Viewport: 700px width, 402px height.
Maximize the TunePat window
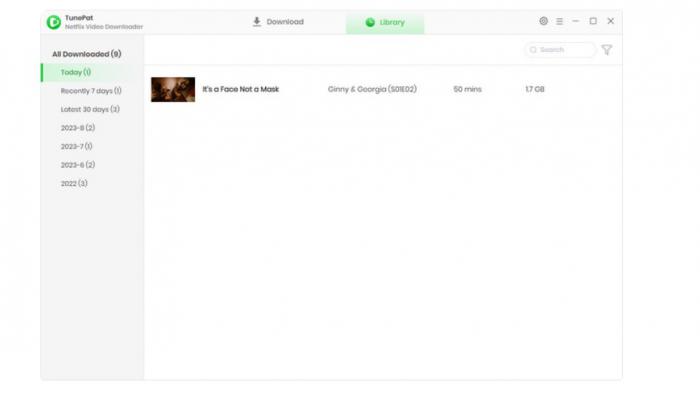[593, 21]
